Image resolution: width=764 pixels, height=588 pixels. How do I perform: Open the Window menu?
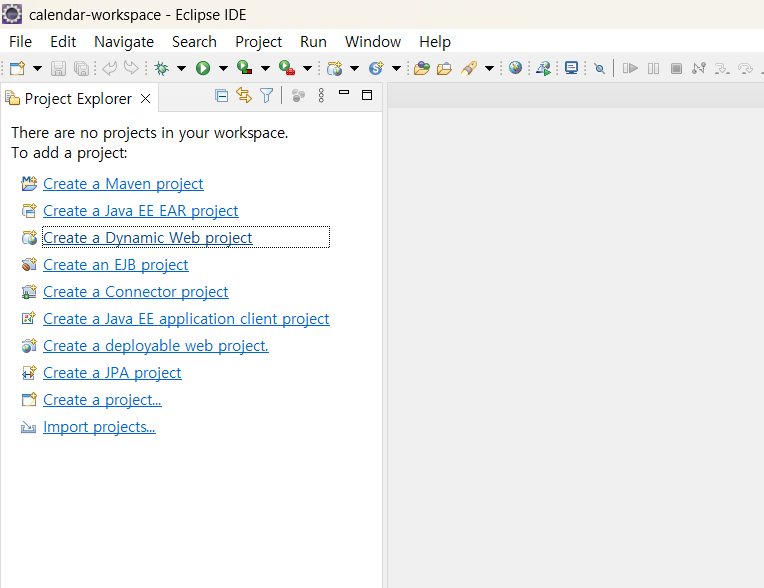click(373, 42)
